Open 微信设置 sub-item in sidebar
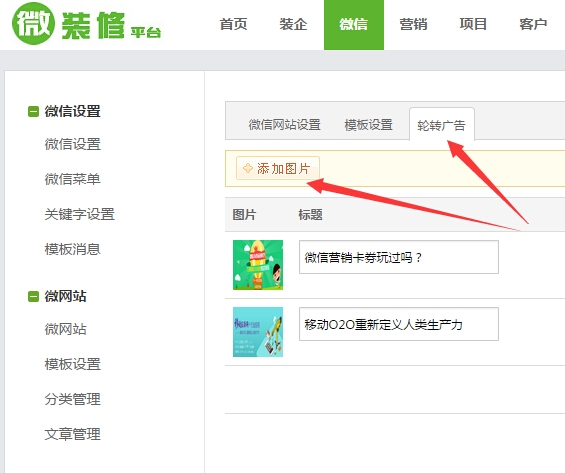565x473 pixels. pos(72,144)
